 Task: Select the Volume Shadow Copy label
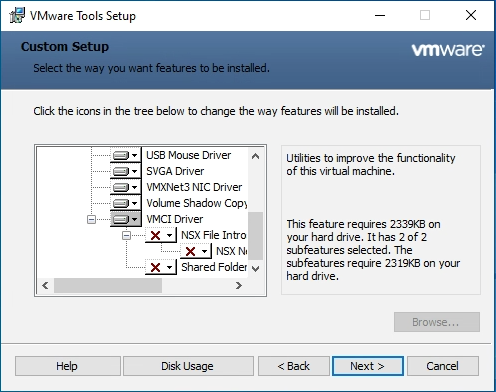[197, 203]
